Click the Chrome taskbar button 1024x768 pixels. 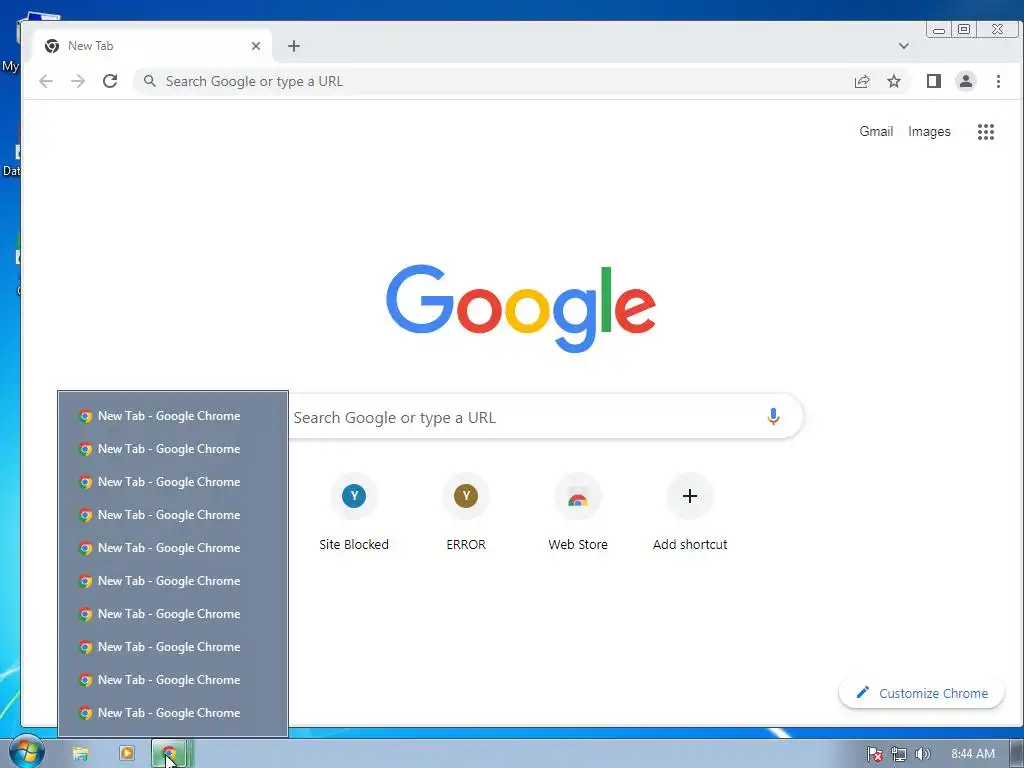(172, 754)
